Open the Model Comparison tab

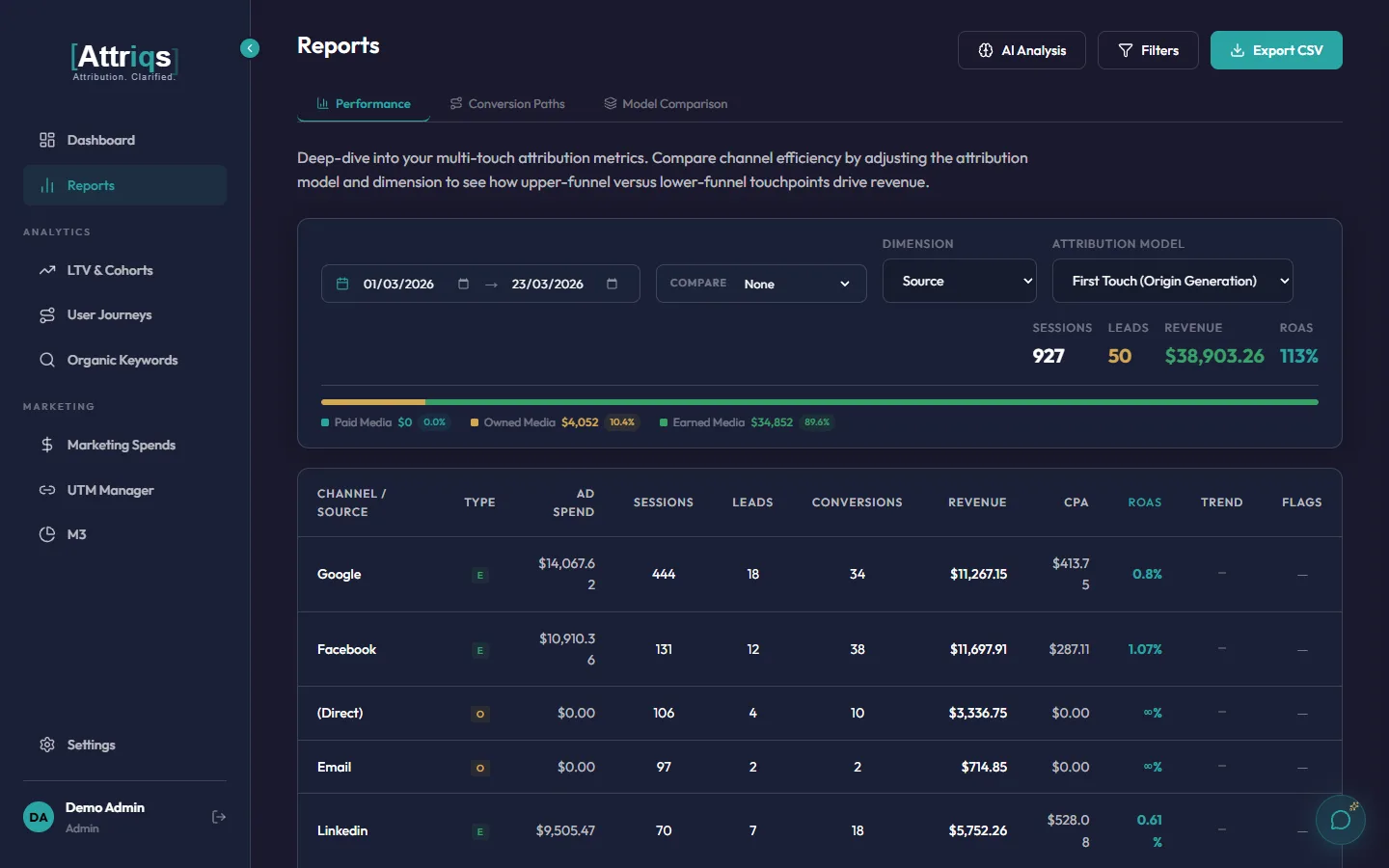[665, 103]
